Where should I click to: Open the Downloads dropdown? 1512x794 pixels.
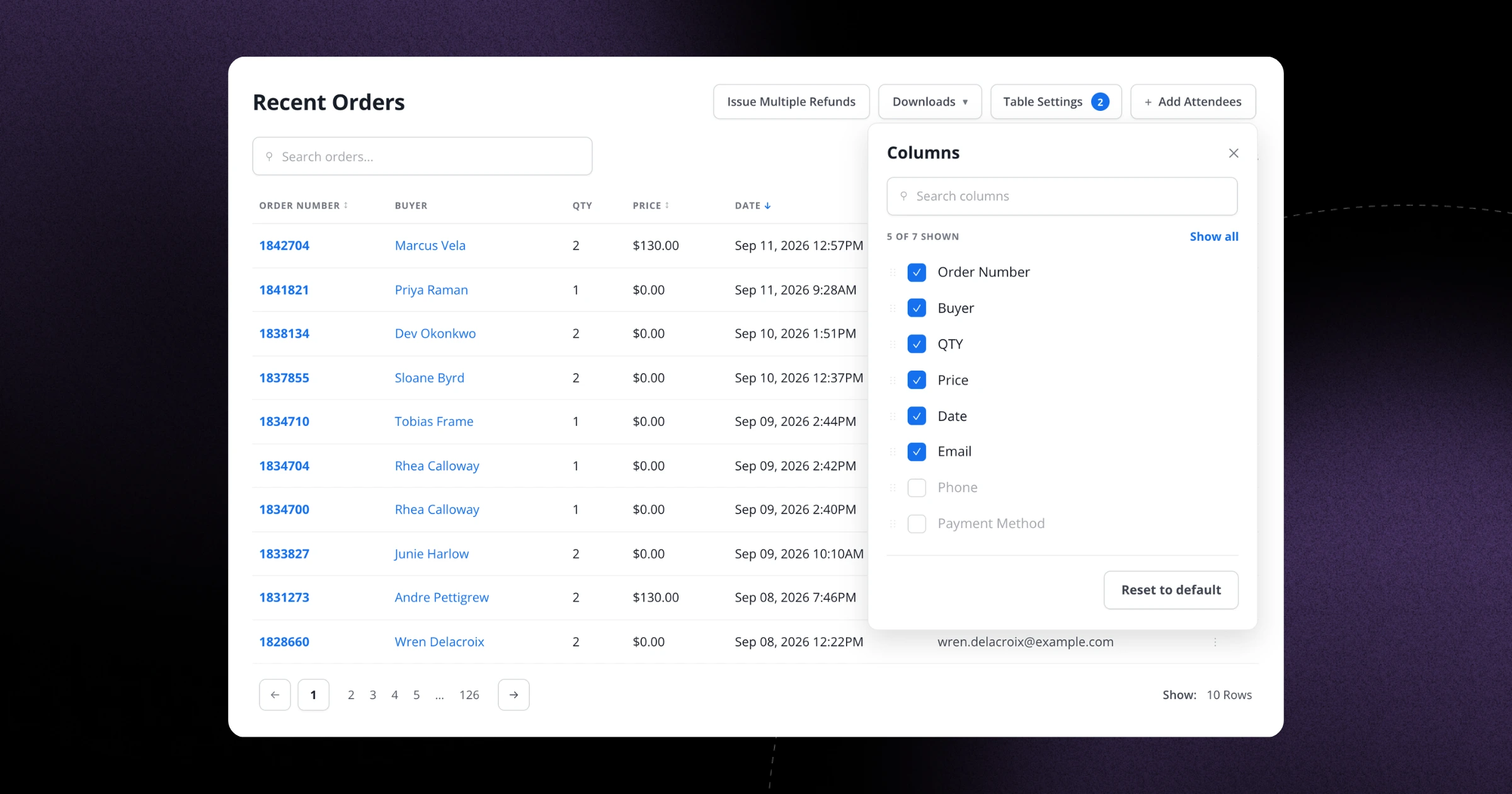pos(930,101)
